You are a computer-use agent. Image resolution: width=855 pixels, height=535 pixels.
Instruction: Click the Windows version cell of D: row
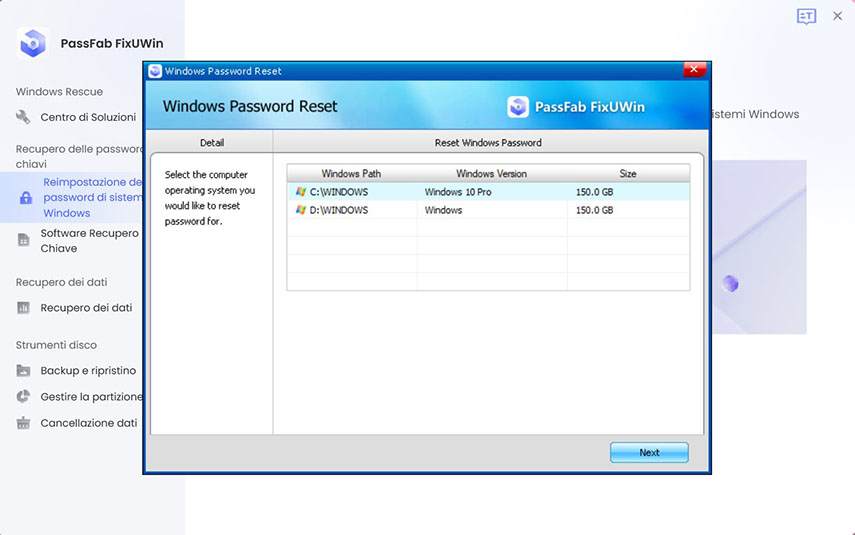pyautogui.click(x=443, y=210)
